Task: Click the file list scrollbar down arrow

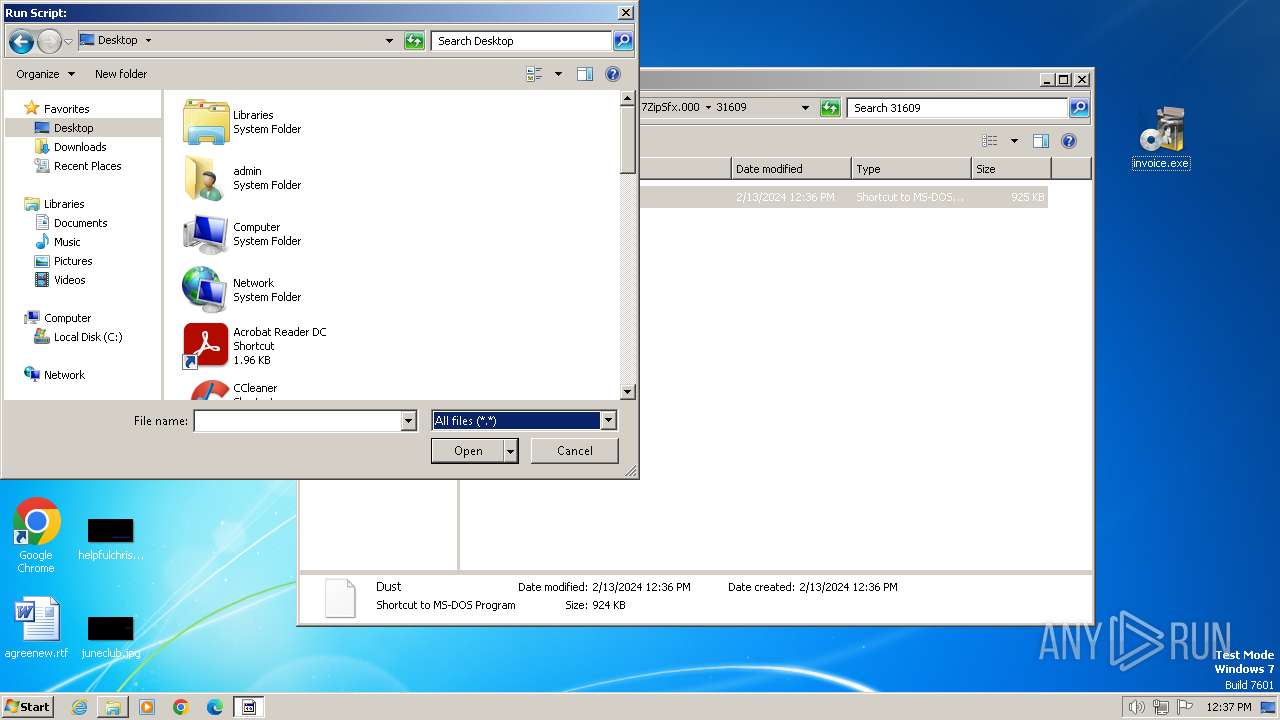Action: click(628, 392)
